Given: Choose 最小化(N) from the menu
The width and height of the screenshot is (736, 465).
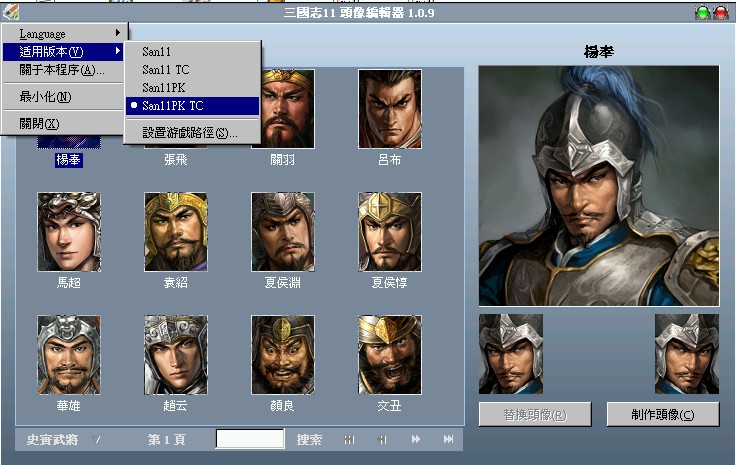Looking at the screenshot, I should point(64,97).
